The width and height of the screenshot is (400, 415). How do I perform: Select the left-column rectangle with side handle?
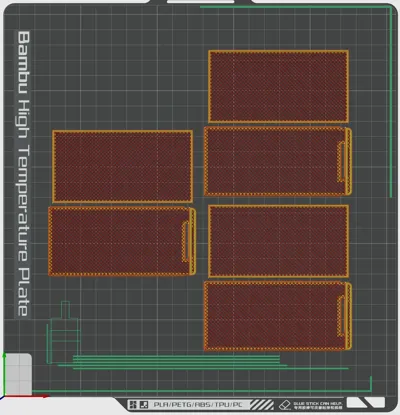[122, 241]
